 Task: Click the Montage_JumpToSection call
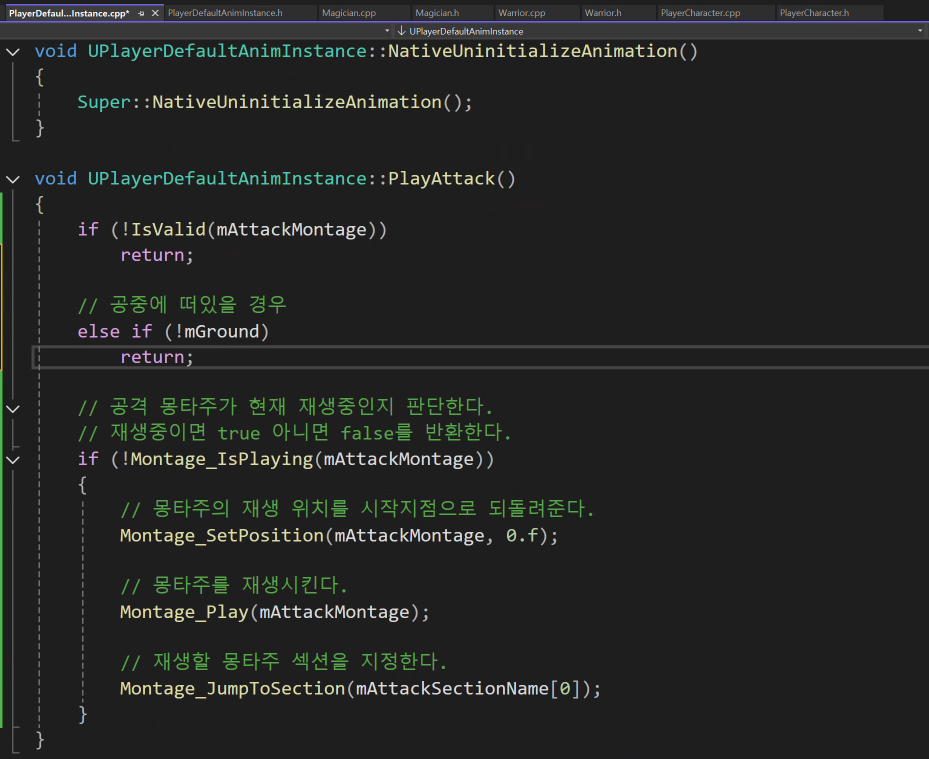[x=232, y=688]
